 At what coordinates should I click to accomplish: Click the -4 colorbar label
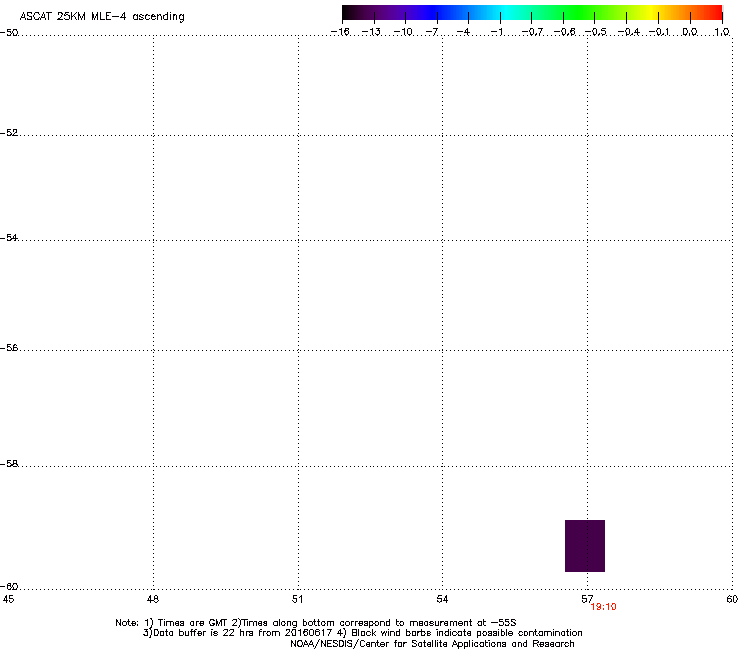tap(463, 32)
